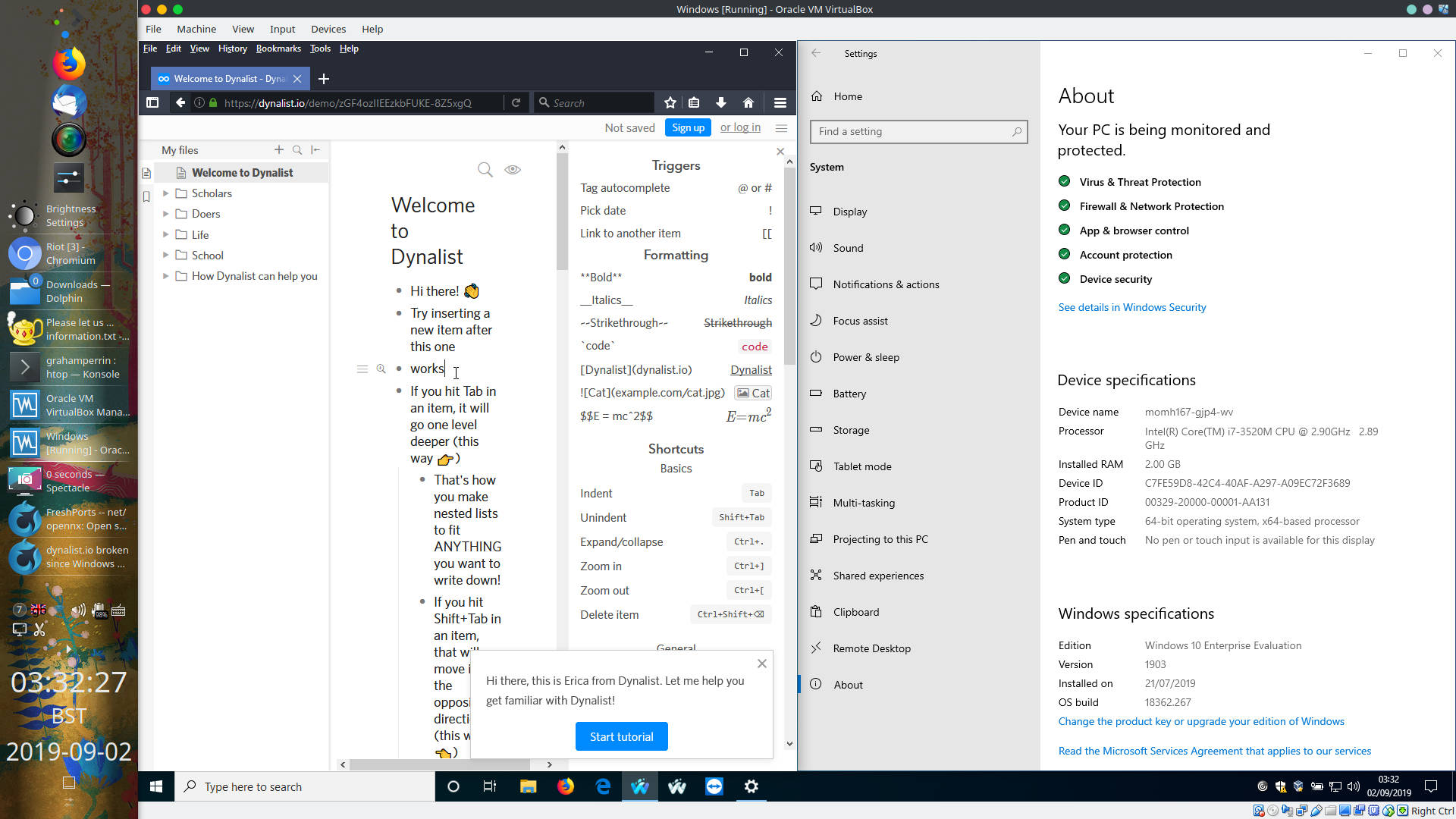Expand the School folder
Viewport: 1456px width, 819px height.
(x=167, y=255)
